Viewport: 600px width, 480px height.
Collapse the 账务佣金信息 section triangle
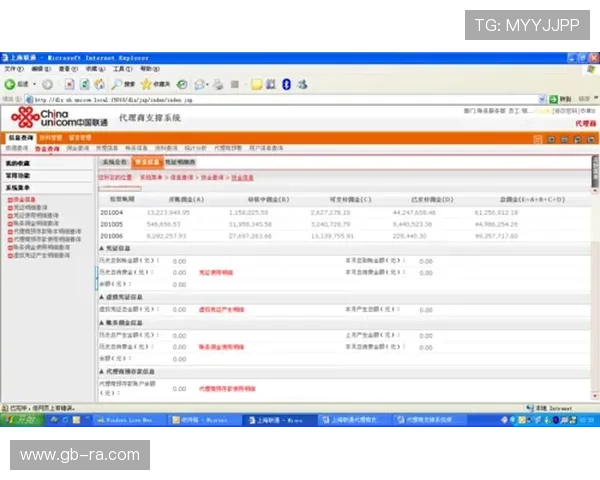101,323
